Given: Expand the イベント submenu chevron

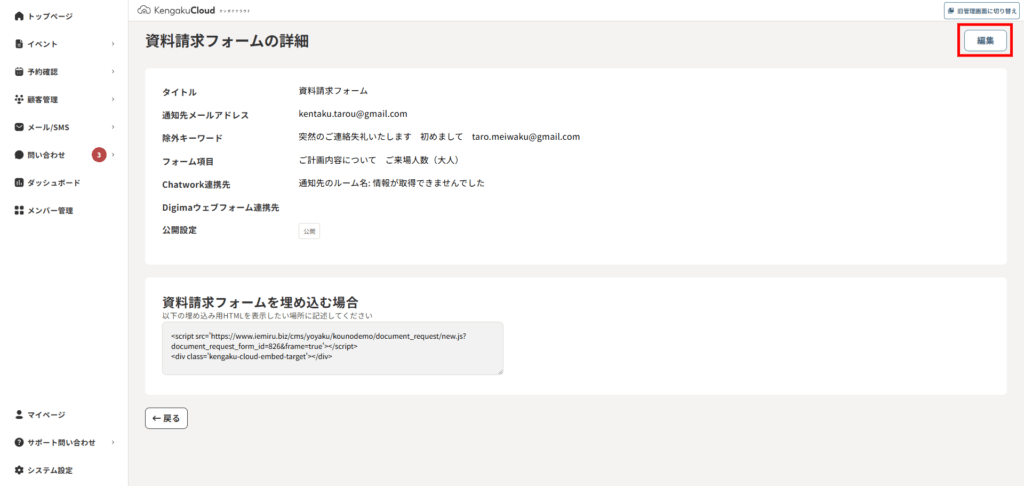Looking at the screenshot, I should pos(113,44).
